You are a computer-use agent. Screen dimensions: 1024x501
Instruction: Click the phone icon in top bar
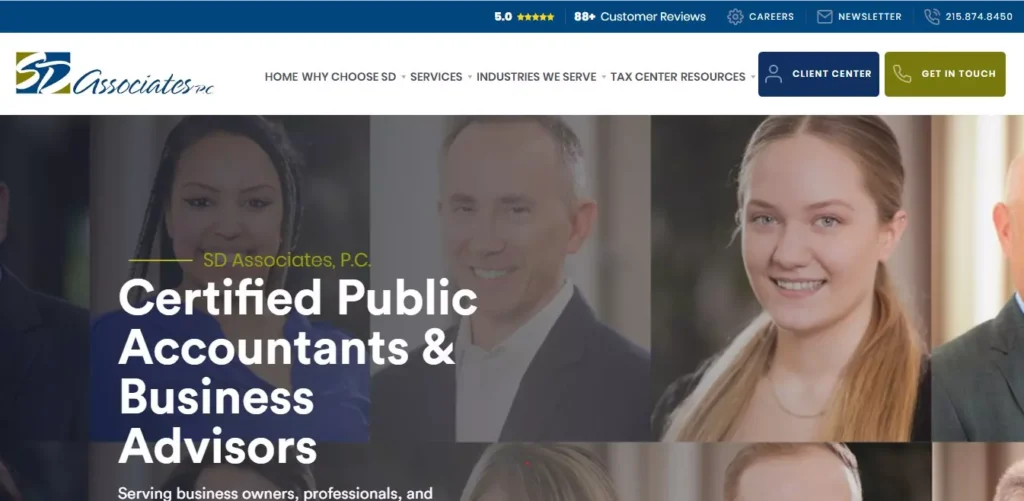click(x=932, y=17)
